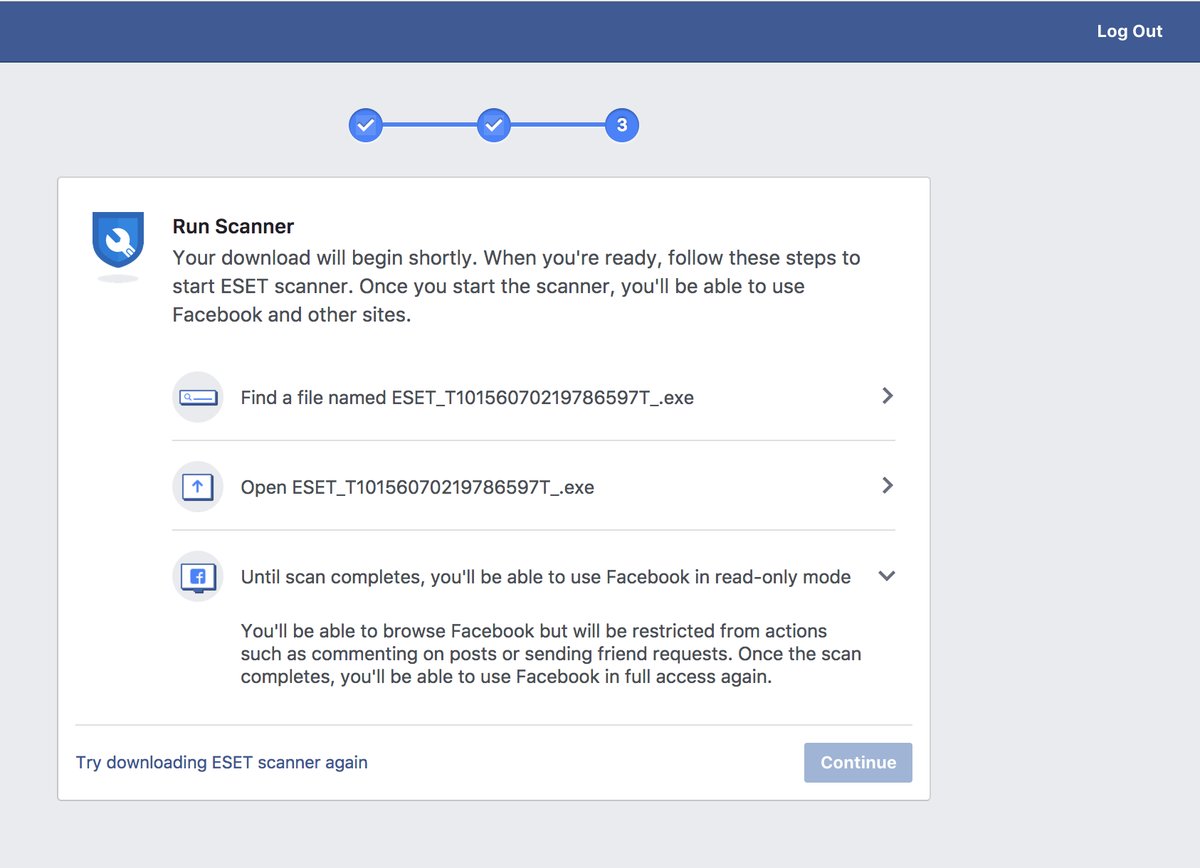Click the Run Scanner heading
The height and width of the screenshot is (868, 1200).
233,227
